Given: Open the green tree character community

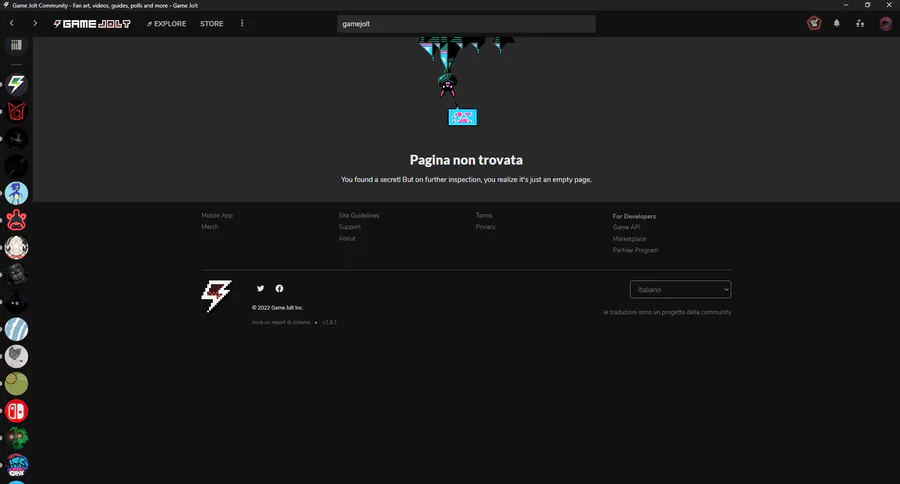Looking at the screenshot, I should tap(16, 438).
